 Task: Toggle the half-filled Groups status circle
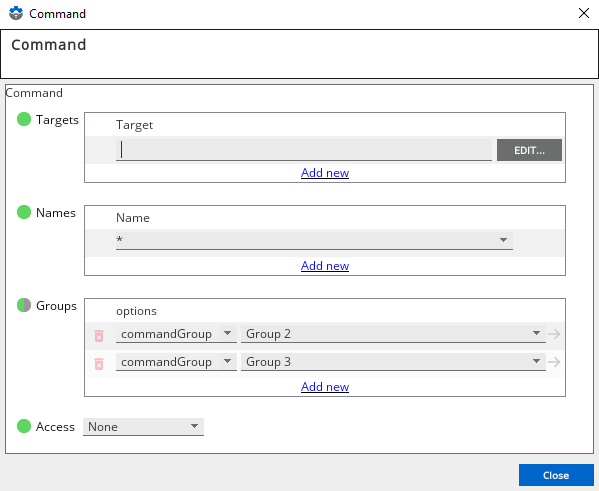(x=24, y=305)
